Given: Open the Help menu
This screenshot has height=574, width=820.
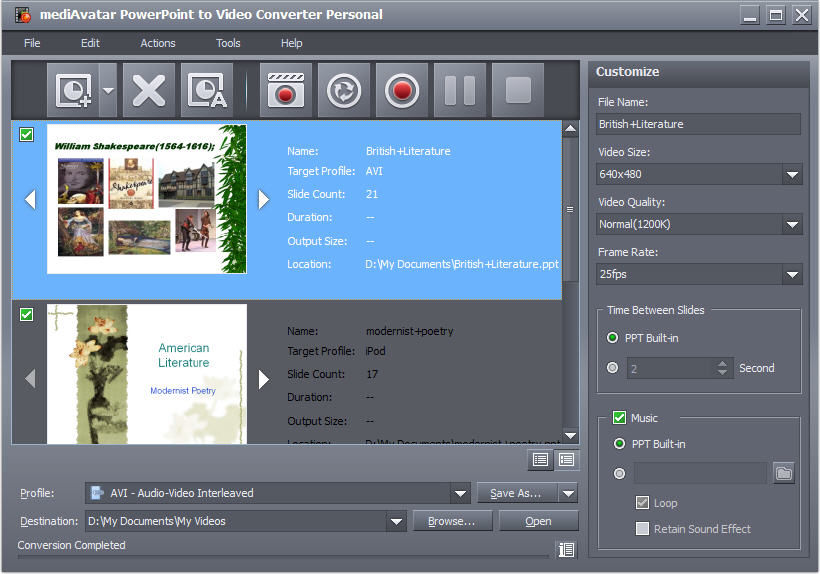Looking at the screenshot, I should point(291,43).
